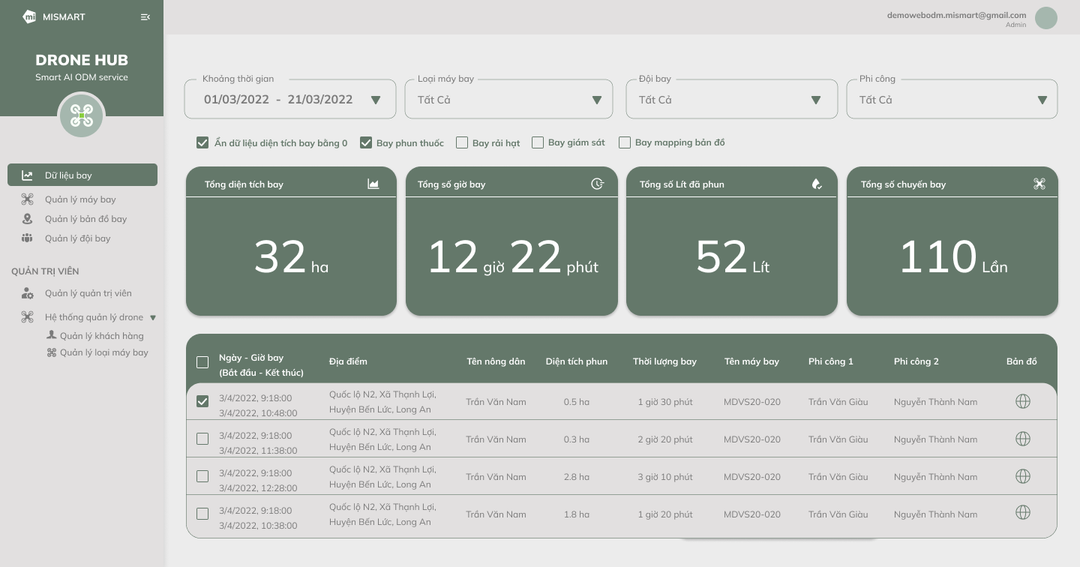Click the 2 giờ 20 phút duration cell
1080x567 pixels.
point(665,439)
